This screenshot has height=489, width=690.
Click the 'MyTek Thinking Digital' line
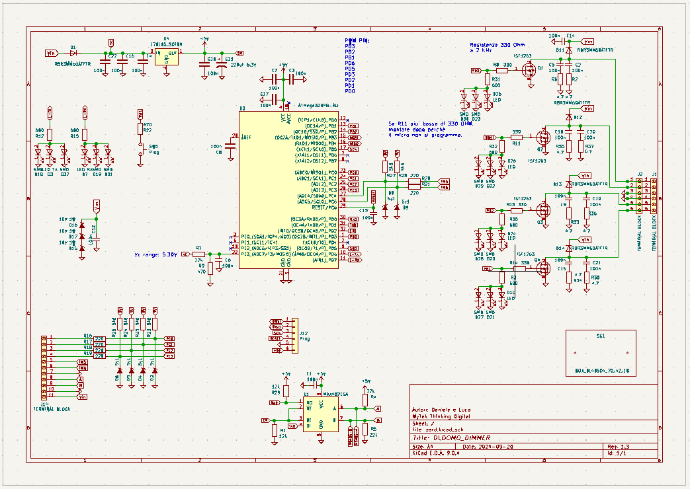pos(441,416)
